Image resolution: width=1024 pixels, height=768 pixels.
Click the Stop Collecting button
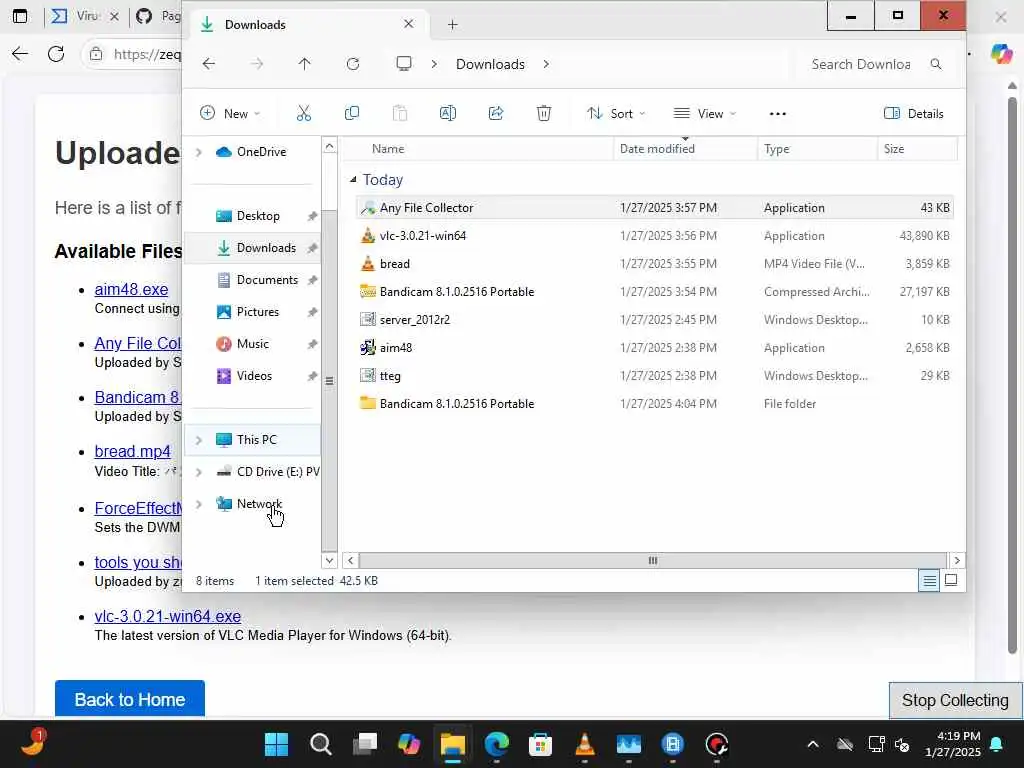[x=955, y=700]
